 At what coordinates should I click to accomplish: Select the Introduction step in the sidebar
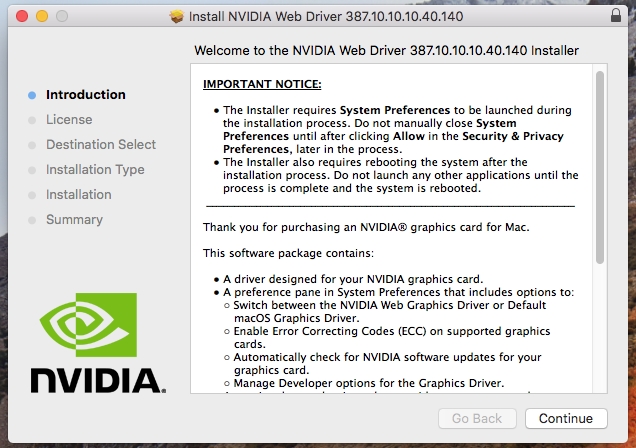(x=86, y=94)
